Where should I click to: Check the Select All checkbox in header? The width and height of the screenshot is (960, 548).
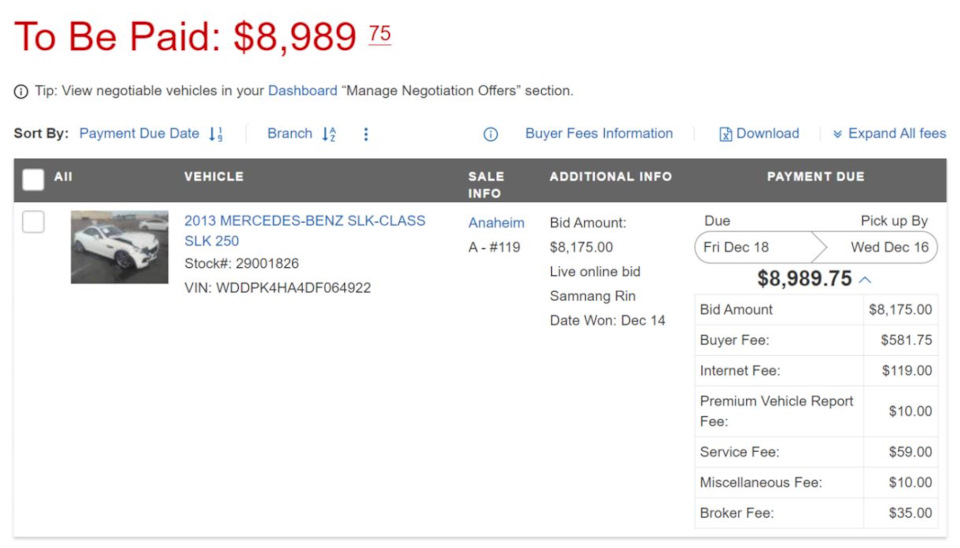point(33,179)
